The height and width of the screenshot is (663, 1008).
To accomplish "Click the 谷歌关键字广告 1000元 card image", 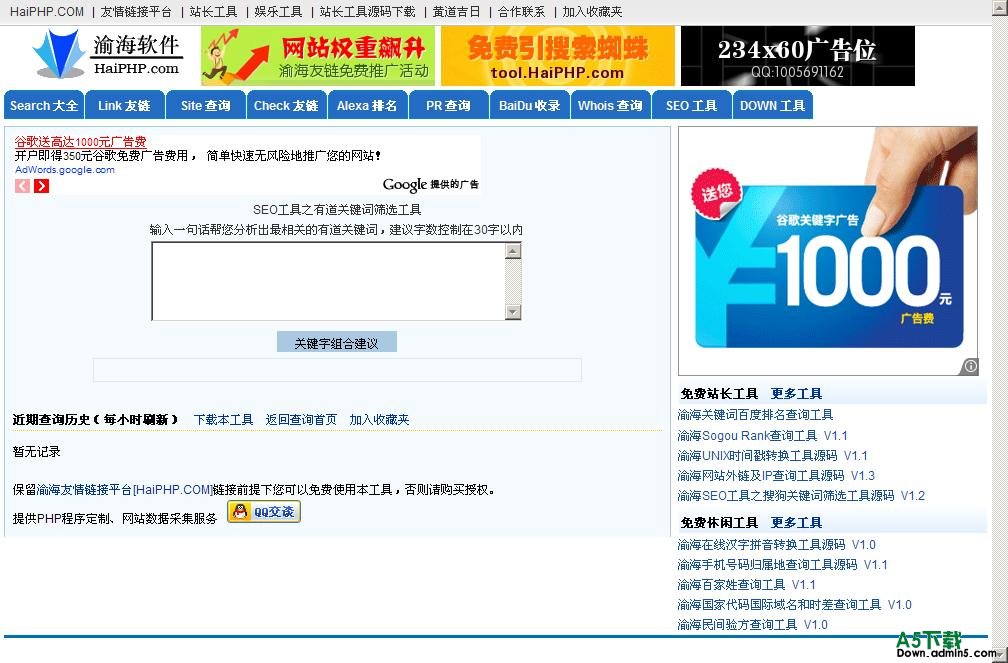I will tap(828, 251).
